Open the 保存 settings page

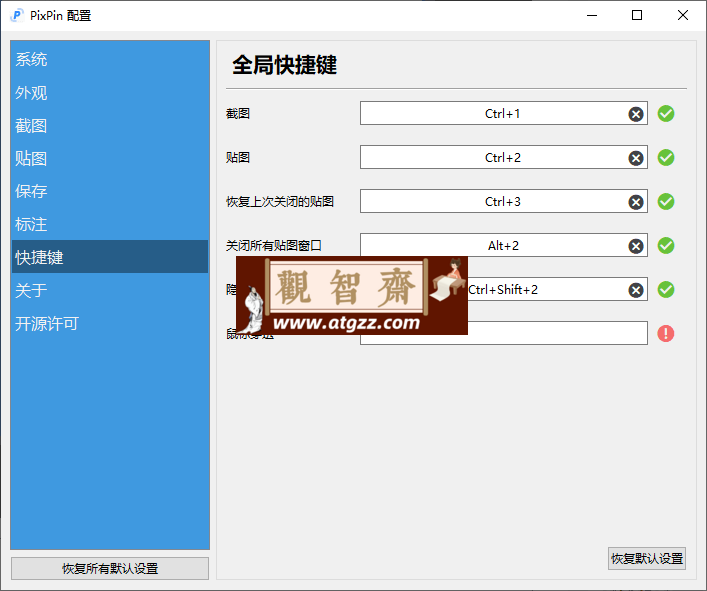[110, 192]
